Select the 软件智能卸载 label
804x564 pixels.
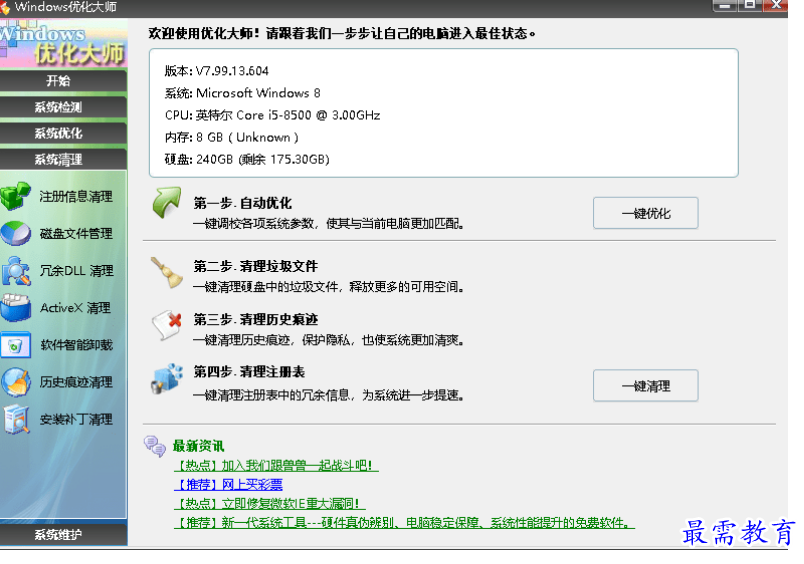(x=76, y=345)
